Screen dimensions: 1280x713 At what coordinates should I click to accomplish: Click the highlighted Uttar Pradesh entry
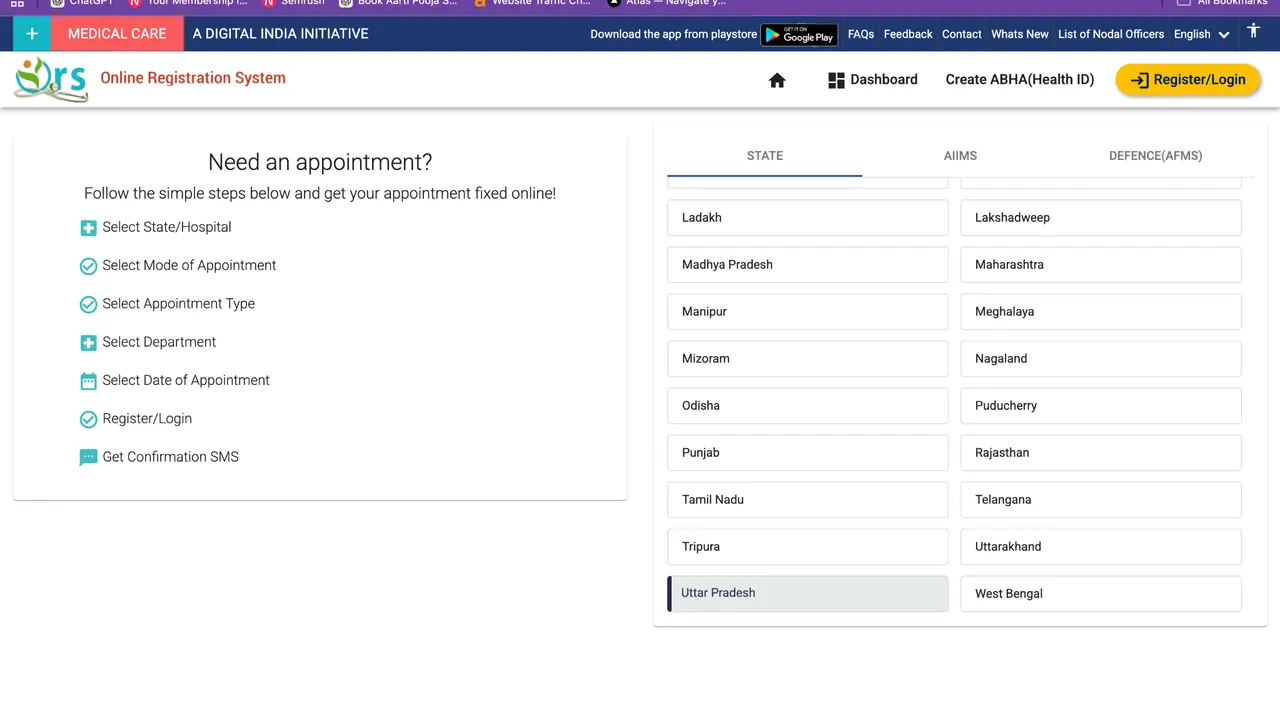(808, 593)
